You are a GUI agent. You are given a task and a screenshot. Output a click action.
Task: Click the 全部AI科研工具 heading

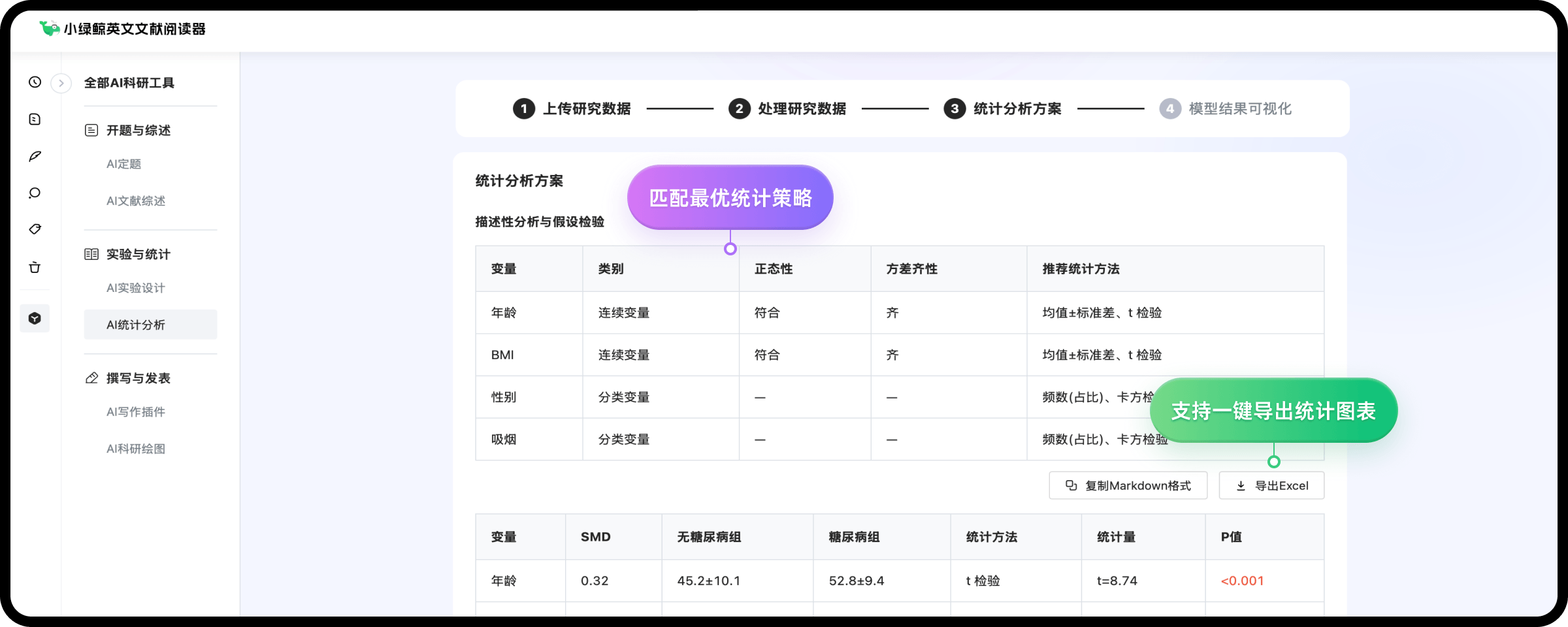129,83
